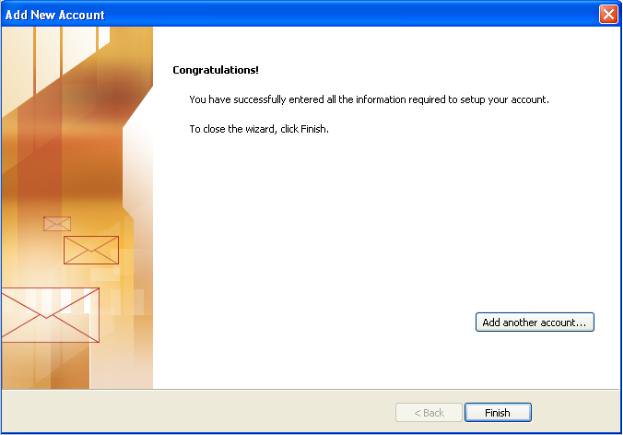623x435 pixels.
Task: Click the Congratulations! heading
Action: [215, 70]
